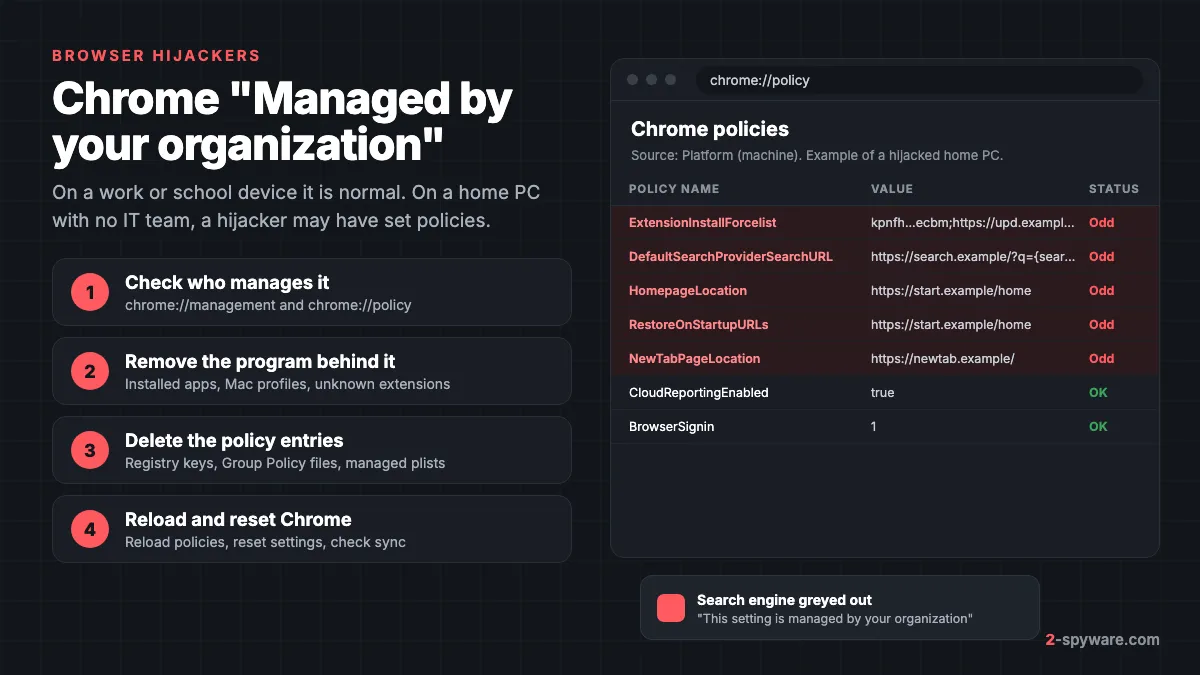
Task: Click the kpnfh...ecbm value of ExtensionInstallForcelist
Action: click(x=973, y=223)
